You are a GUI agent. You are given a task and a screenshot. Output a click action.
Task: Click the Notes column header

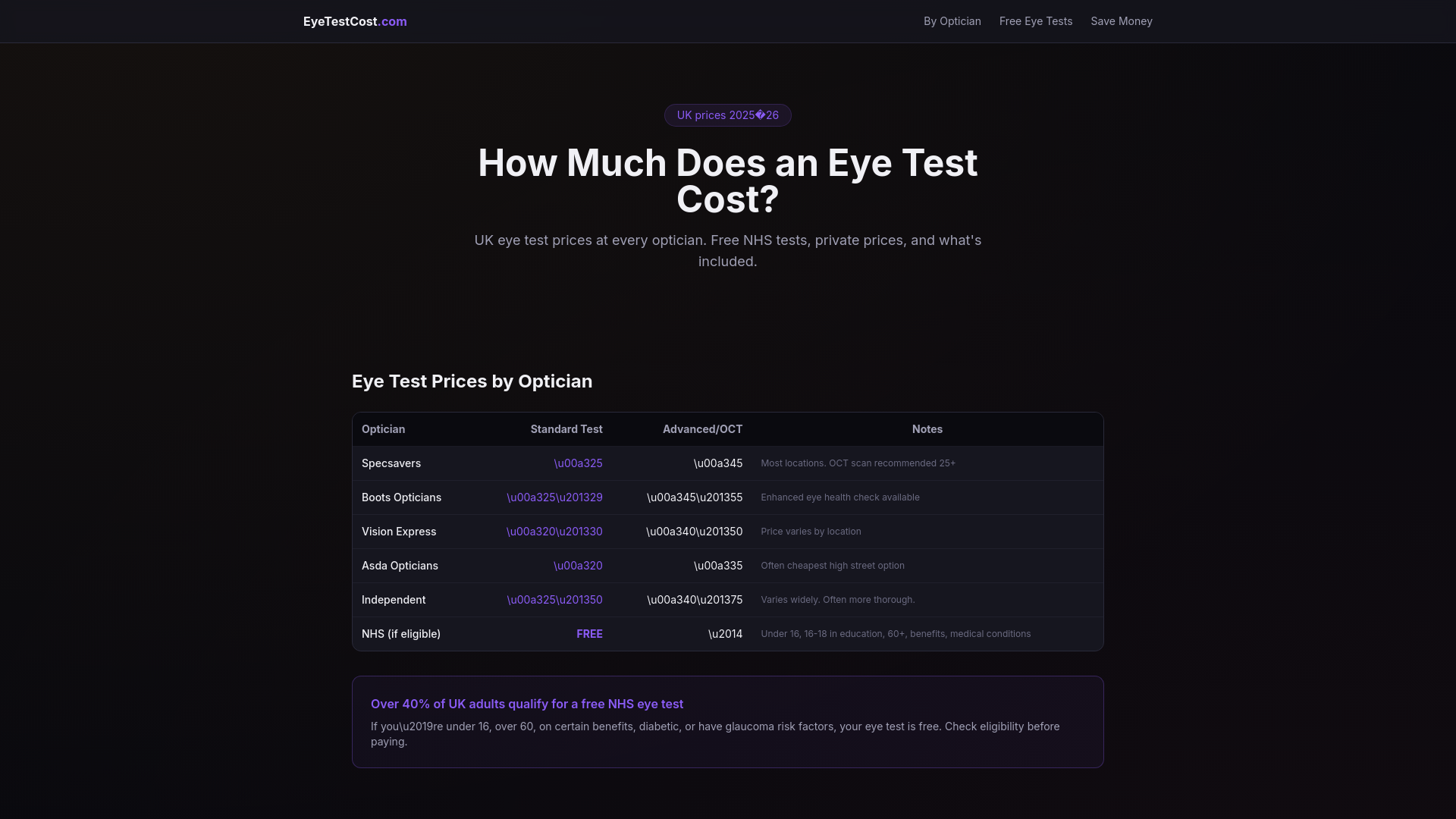927,429
